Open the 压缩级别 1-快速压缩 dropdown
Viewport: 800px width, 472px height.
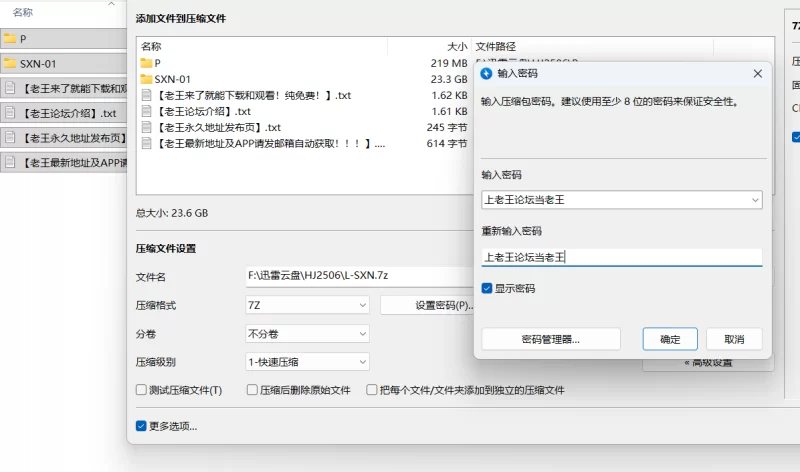pyautogui.click(x=307, y=362)
